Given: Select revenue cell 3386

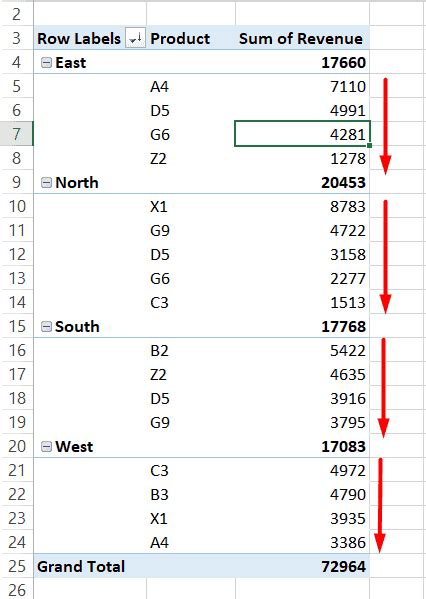Looking at the screenshot, I should (302, 542).
